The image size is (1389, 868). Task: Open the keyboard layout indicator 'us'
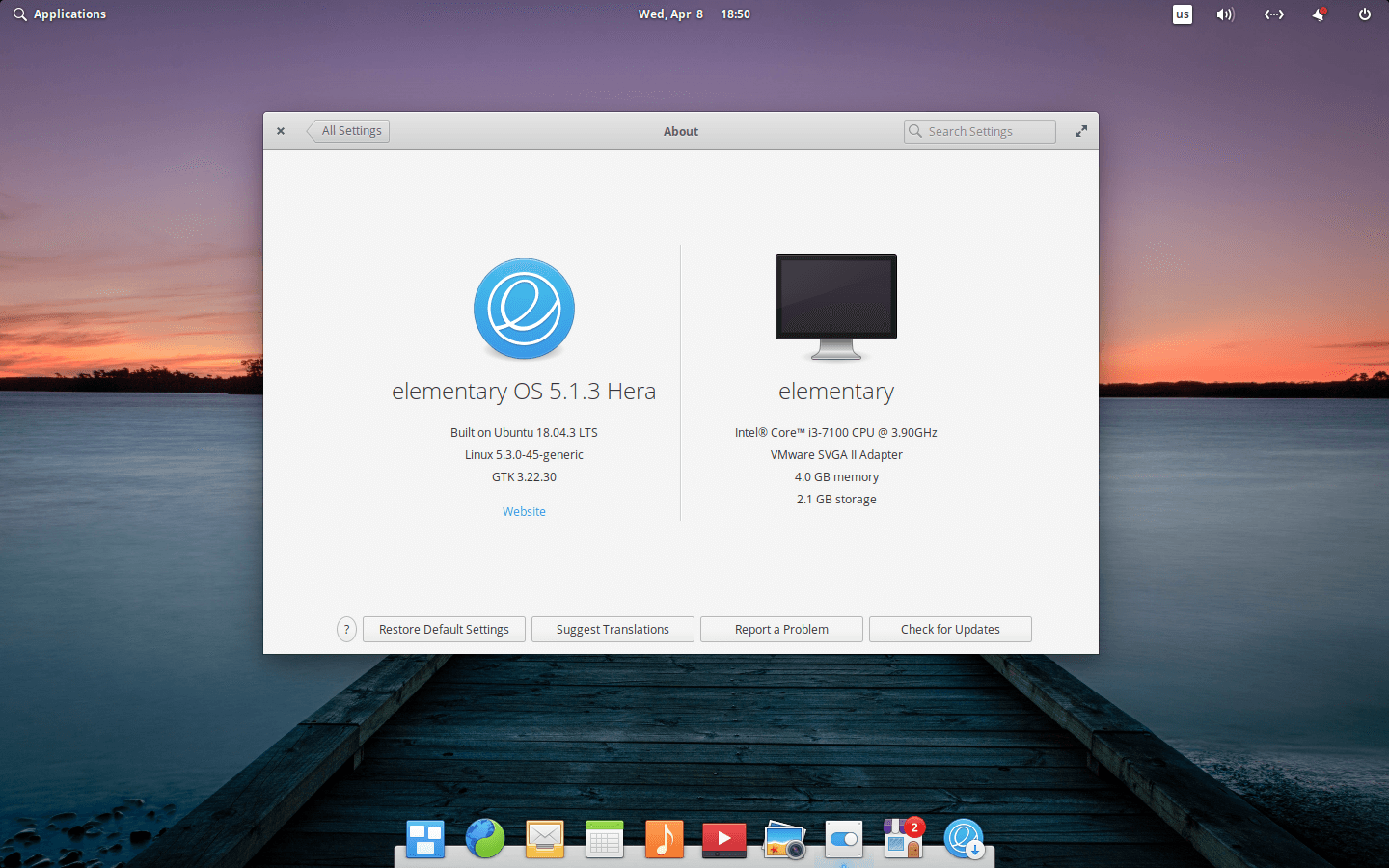pyautogui.click(x=1183, y=14)
